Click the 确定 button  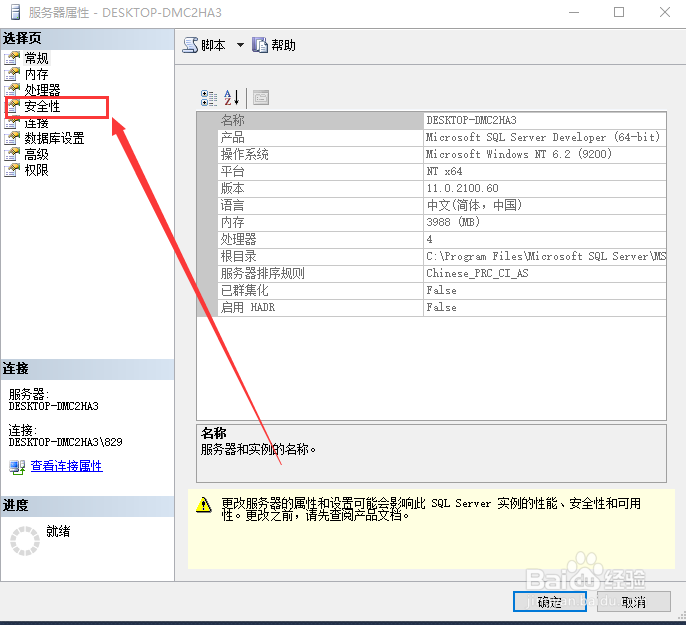pyautogui.click(x=550, y=602)
